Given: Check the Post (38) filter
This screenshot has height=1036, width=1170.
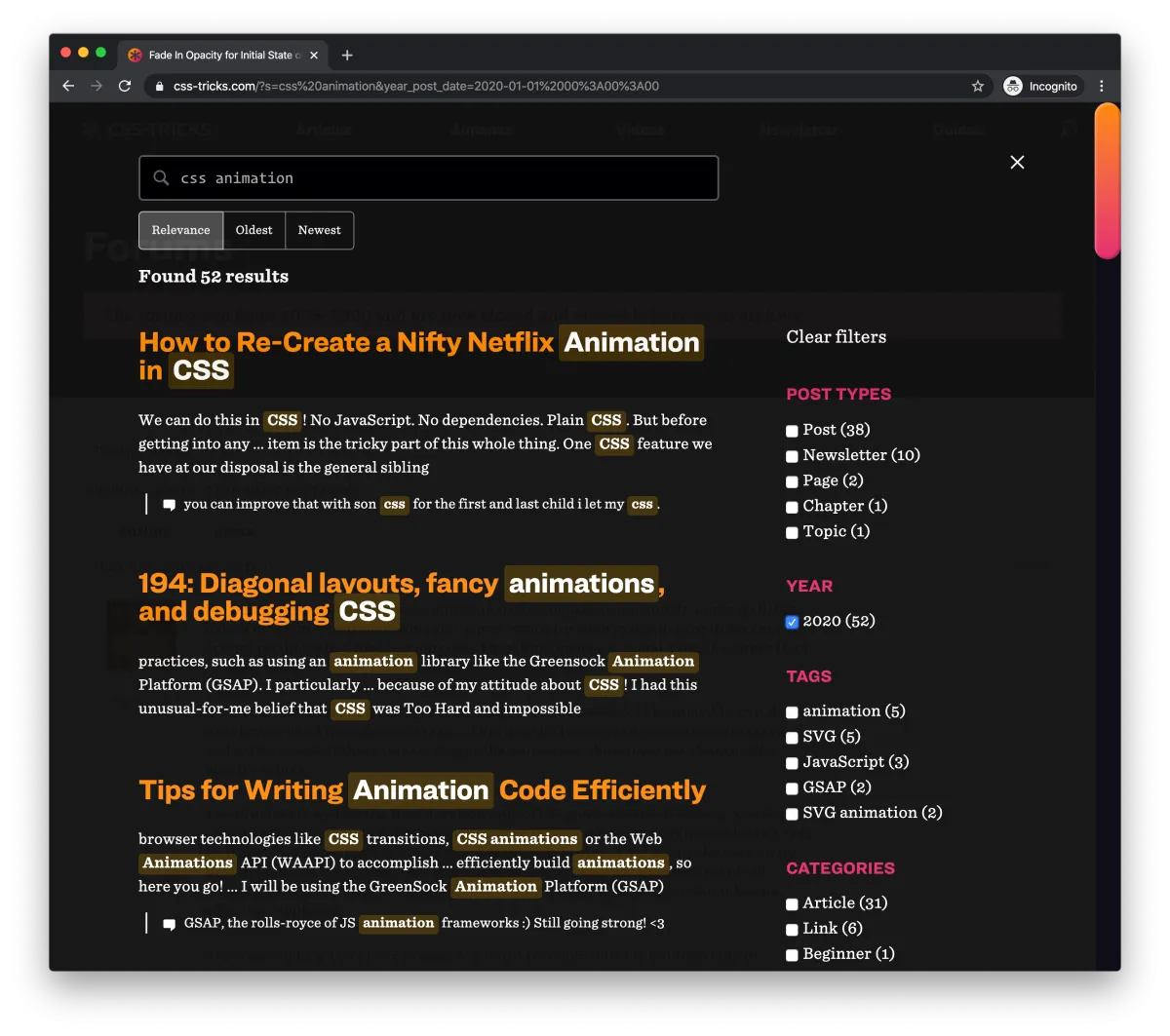Looking at the screenshot, I should [x=792, y=431].
